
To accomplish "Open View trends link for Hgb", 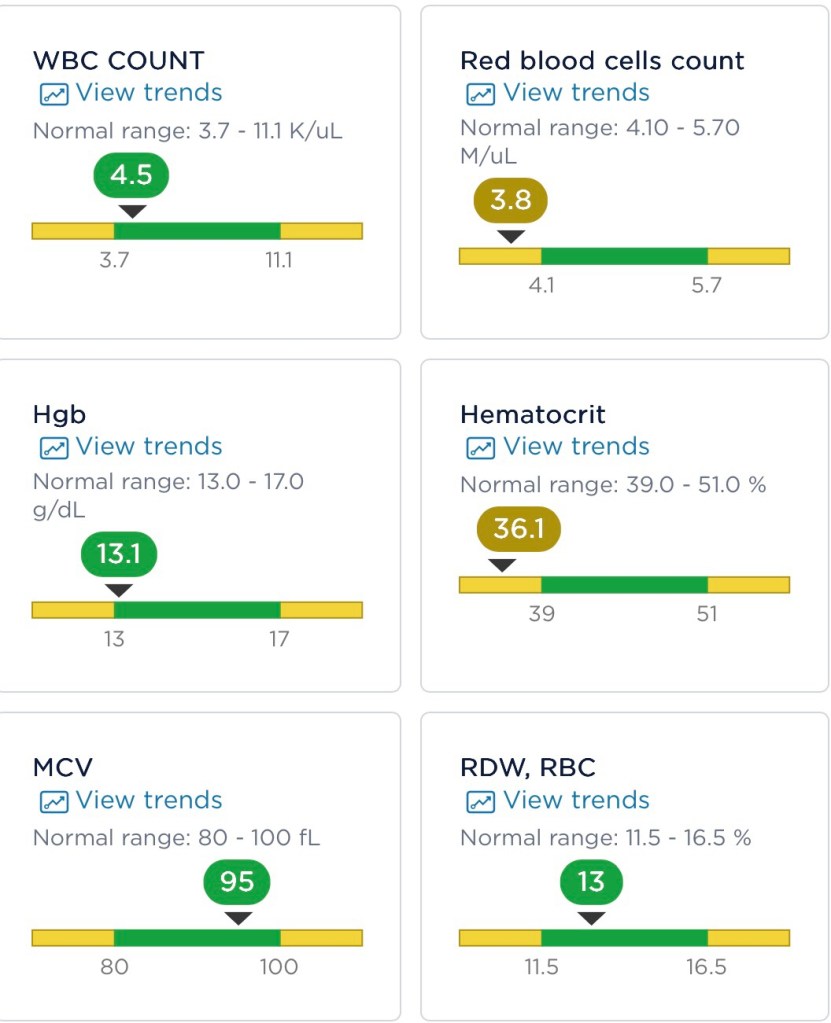I will click(149, 447).
